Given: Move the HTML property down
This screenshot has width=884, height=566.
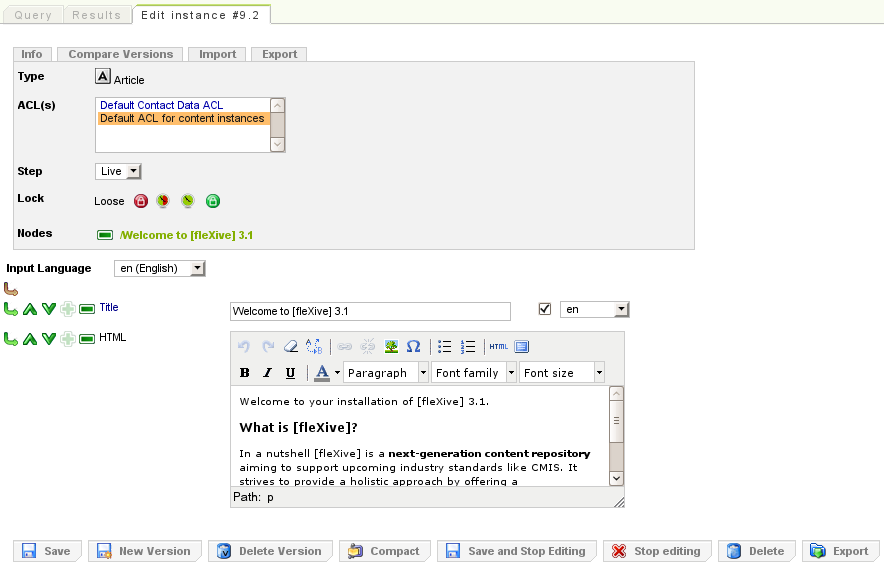Looking at the screenshot, I should click(49, 338).
